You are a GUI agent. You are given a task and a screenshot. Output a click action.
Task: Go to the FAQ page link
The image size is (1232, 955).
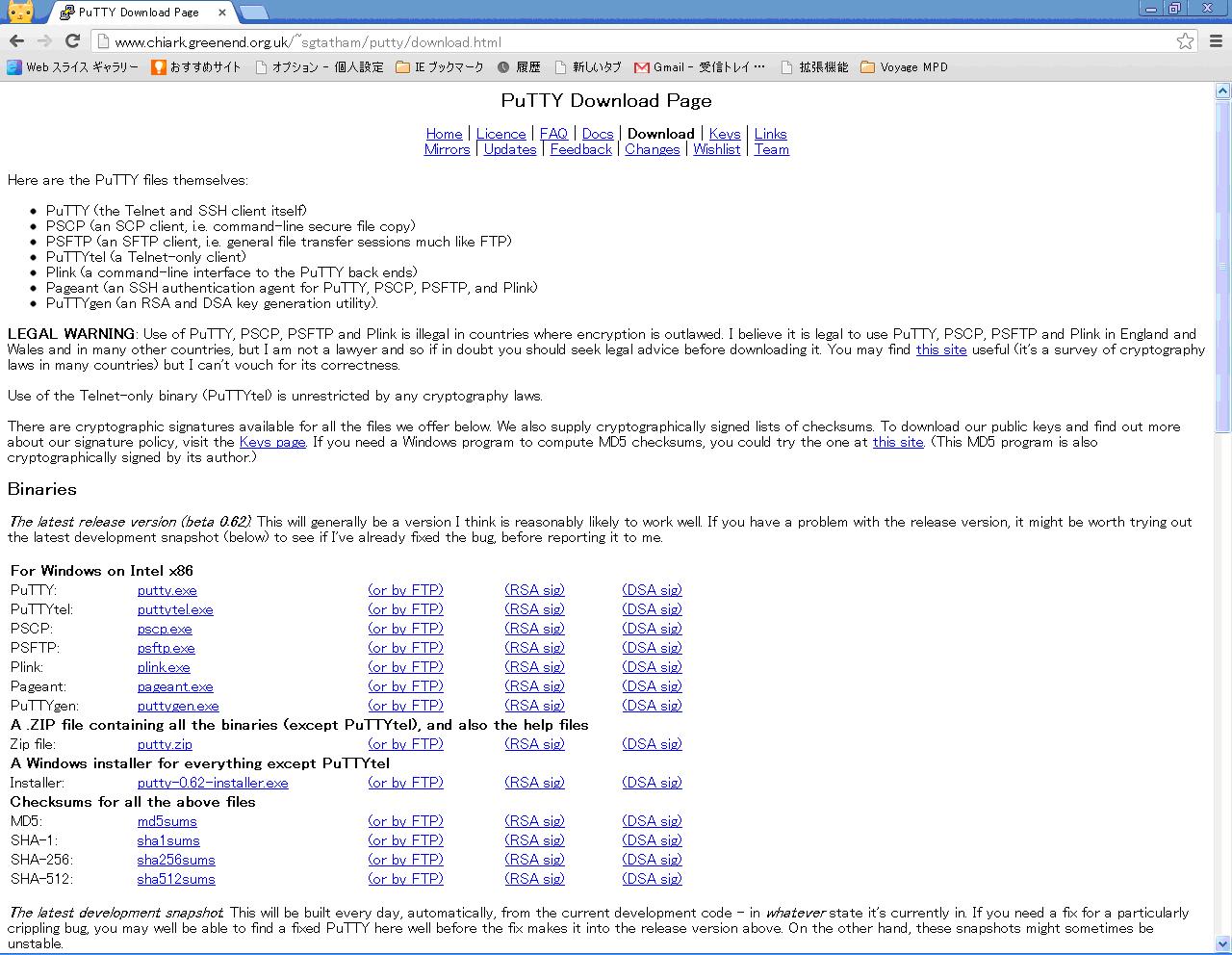point(553,134)
